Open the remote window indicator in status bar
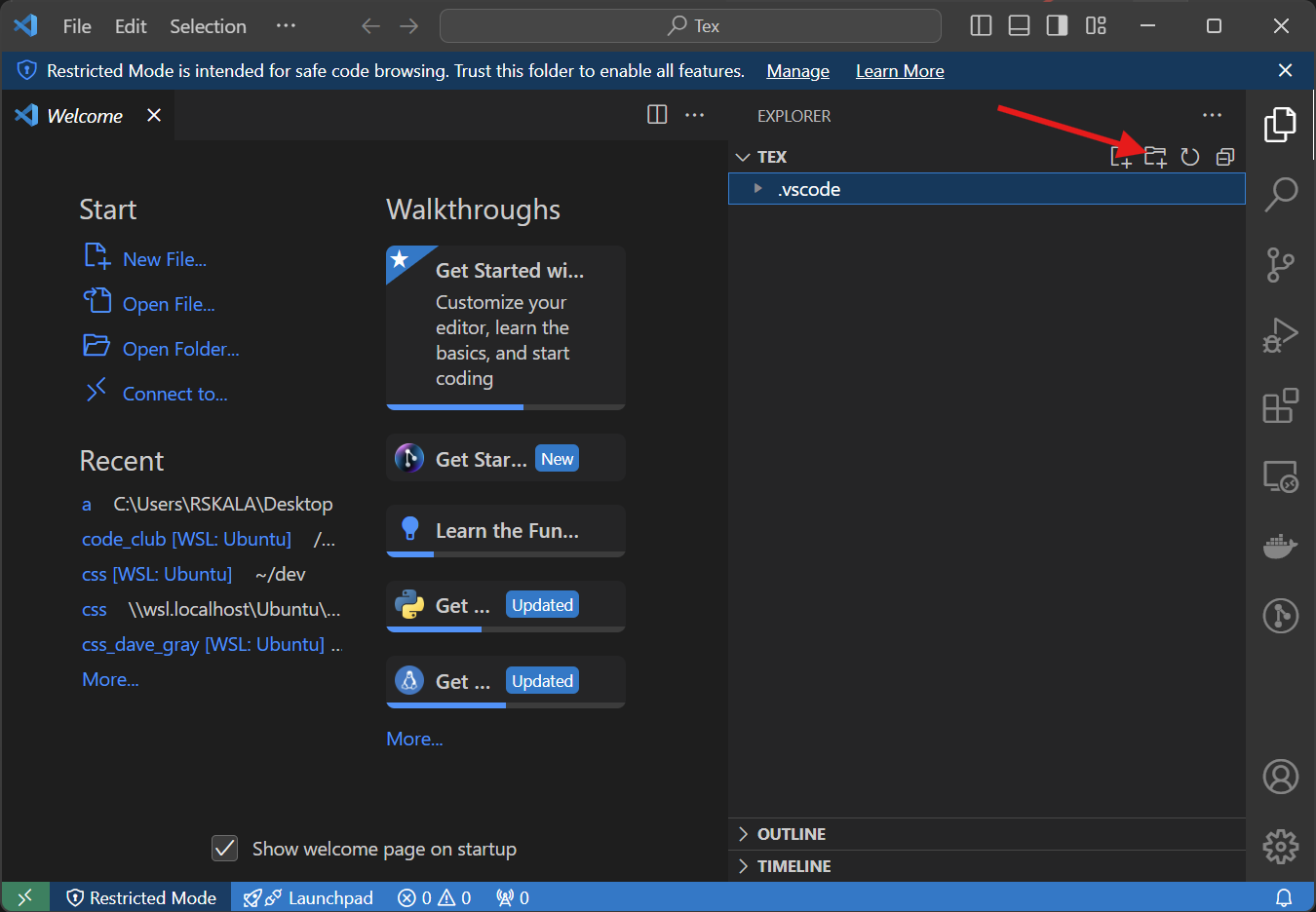This screenshot has width=1316, height=912. point(25,897)
